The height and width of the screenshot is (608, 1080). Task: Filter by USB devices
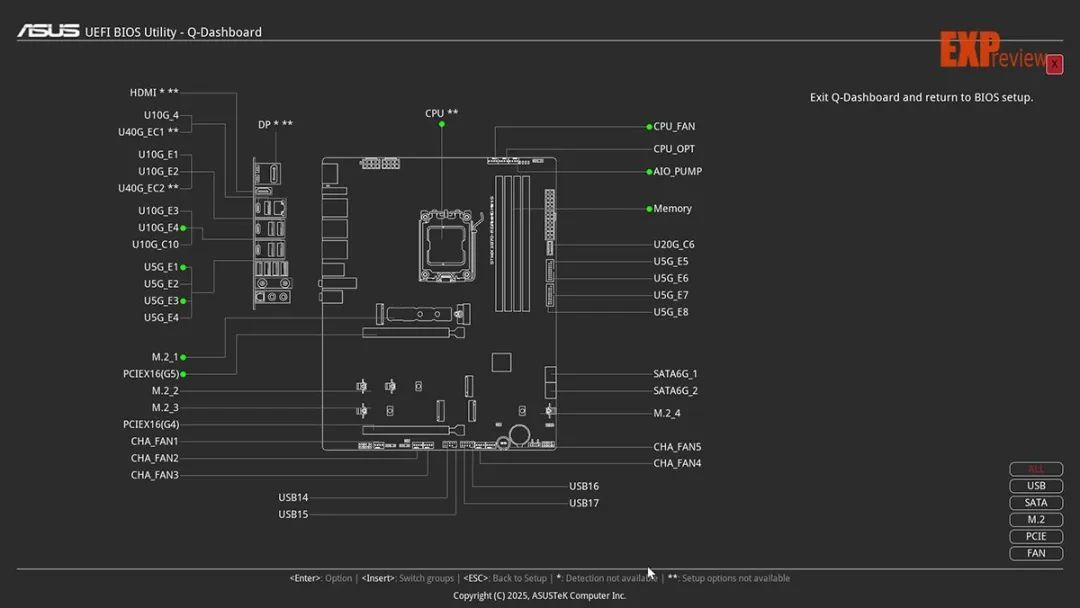(1036, 485)
